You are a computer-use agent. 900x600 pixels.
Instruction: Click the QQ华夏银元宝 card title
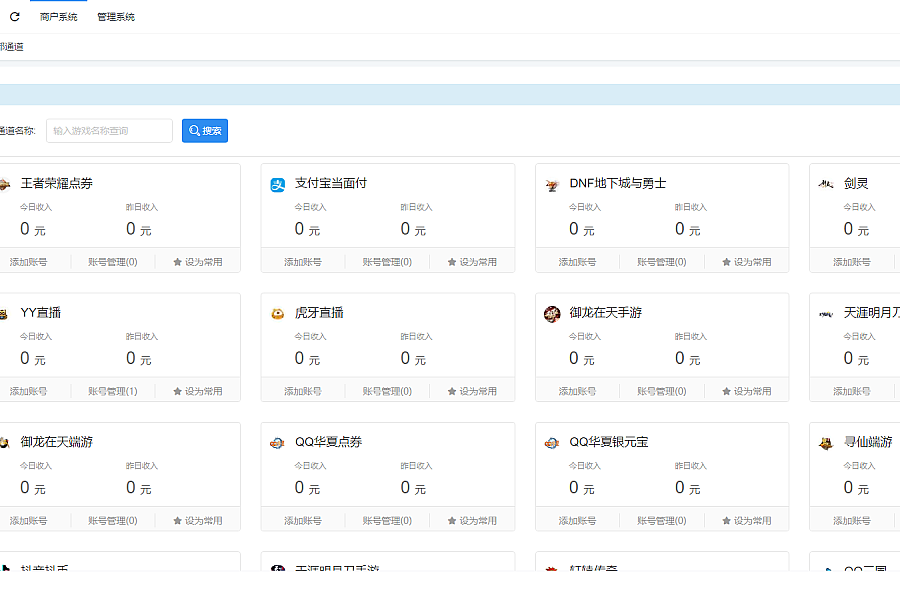(608, 442)
